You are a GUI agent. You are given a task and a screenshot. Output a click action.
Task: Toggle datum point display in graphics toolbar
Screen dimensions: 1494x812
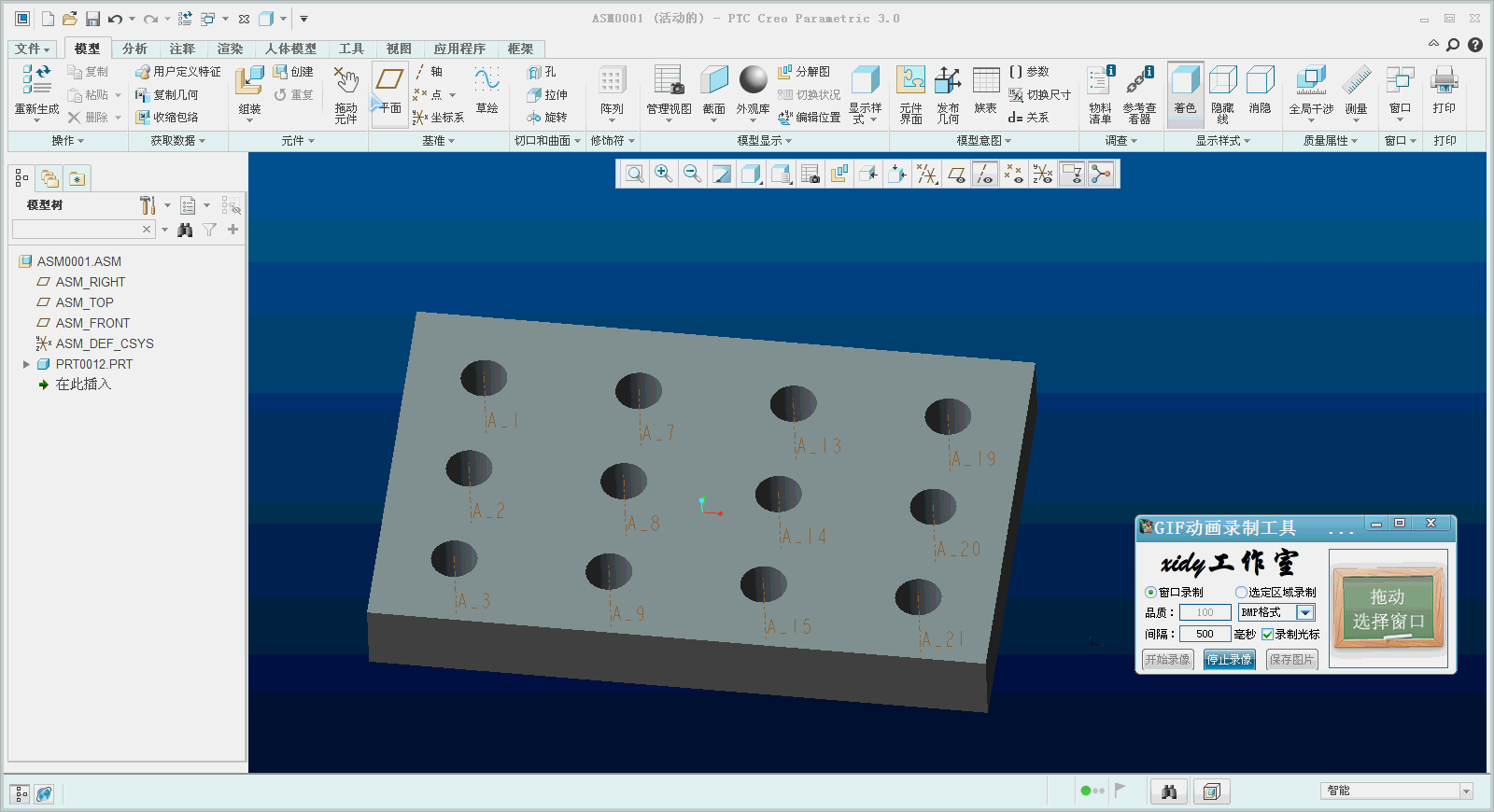(x=1014, y=174)
